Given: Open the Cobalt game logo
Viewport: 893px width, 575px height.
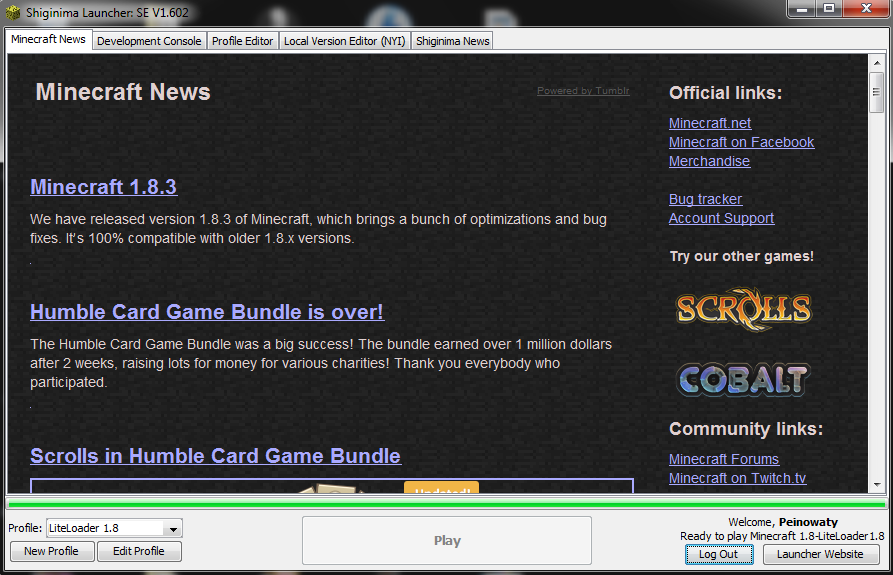Looking at the screenshot, I should [744, 379].
